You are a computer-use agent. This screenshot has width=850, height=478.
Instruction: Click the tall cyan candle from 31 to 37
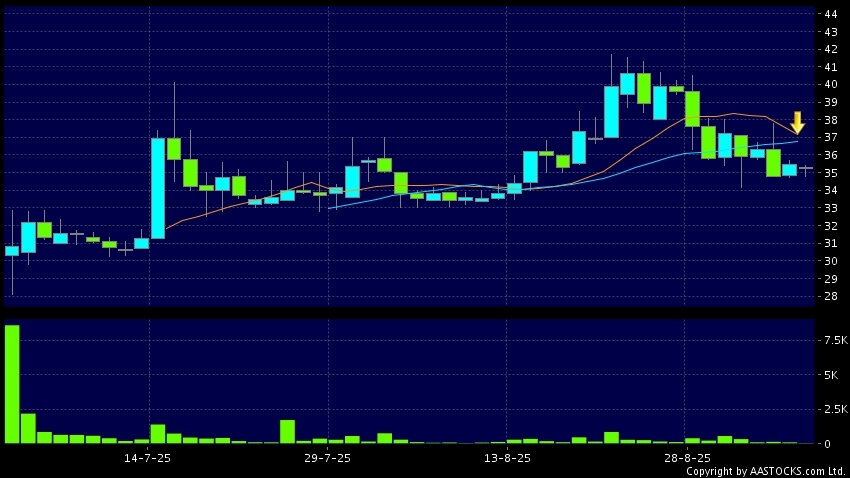158,188
